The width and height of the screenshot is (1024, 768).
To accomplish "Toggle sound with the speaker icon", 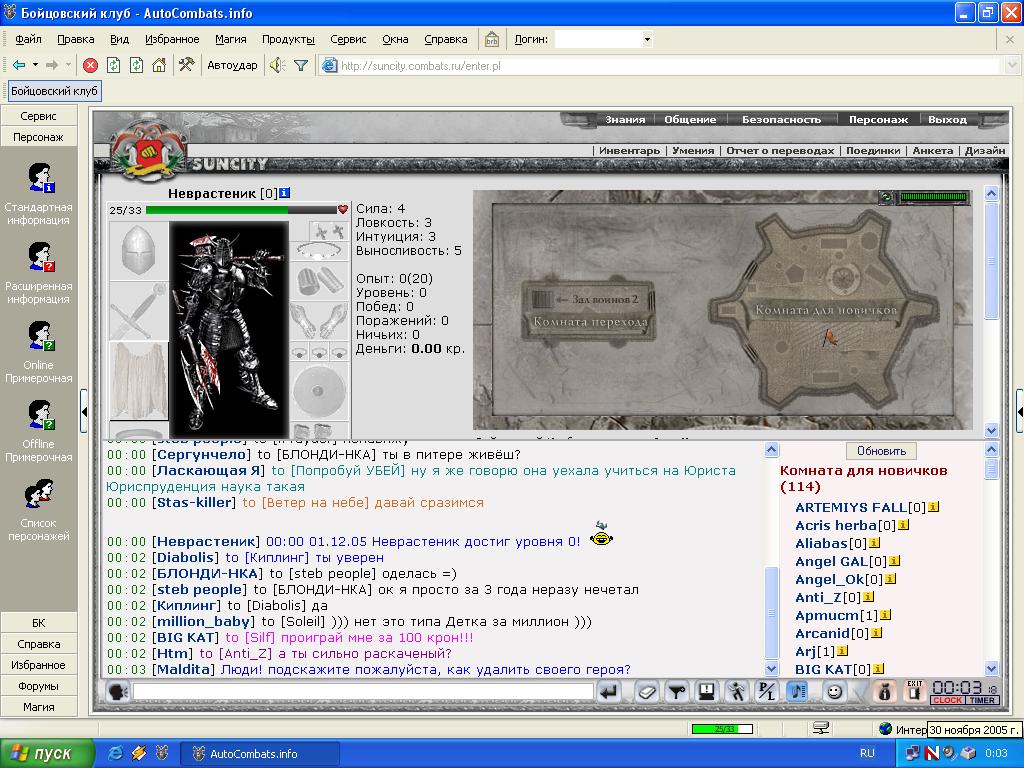I will (x=278, y=65).
